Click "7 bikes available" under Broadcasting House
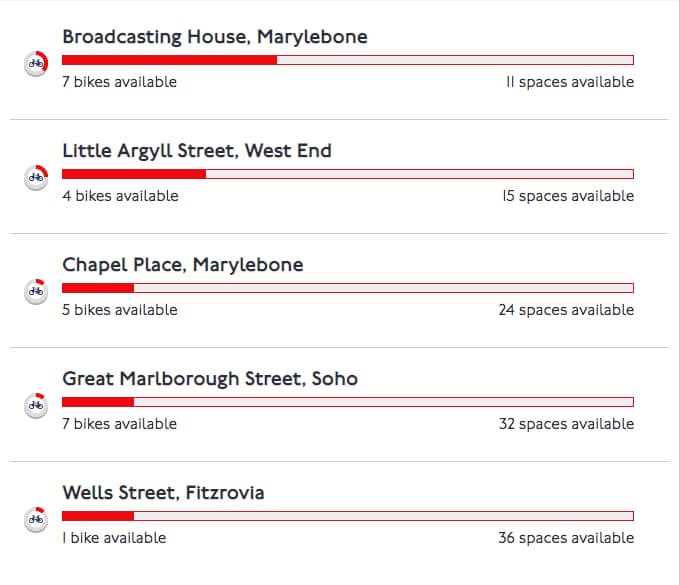The width and height of the screenshot is (680, 585). click(119, 82)
